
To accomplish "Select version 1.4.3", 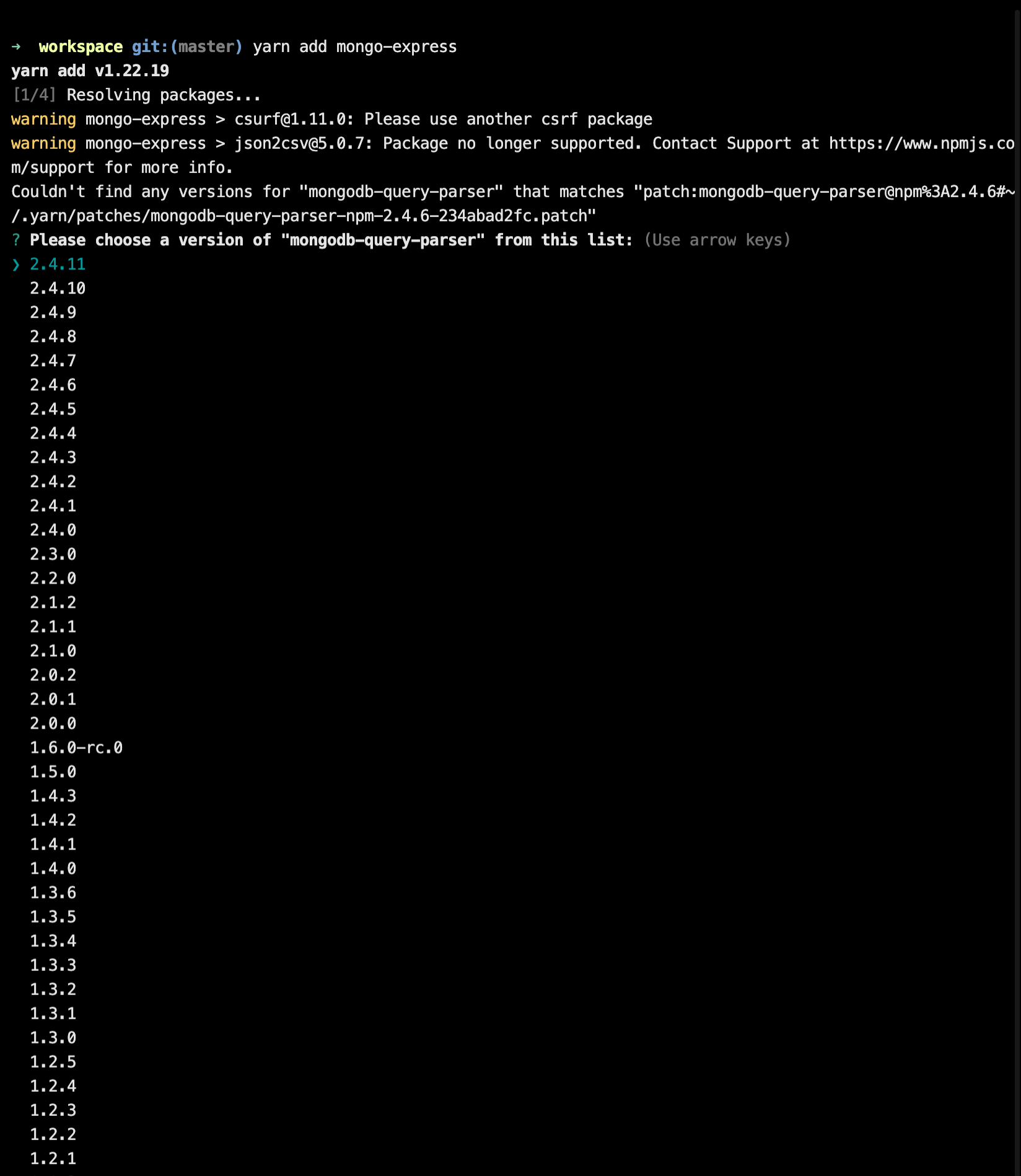I will 53,796.
